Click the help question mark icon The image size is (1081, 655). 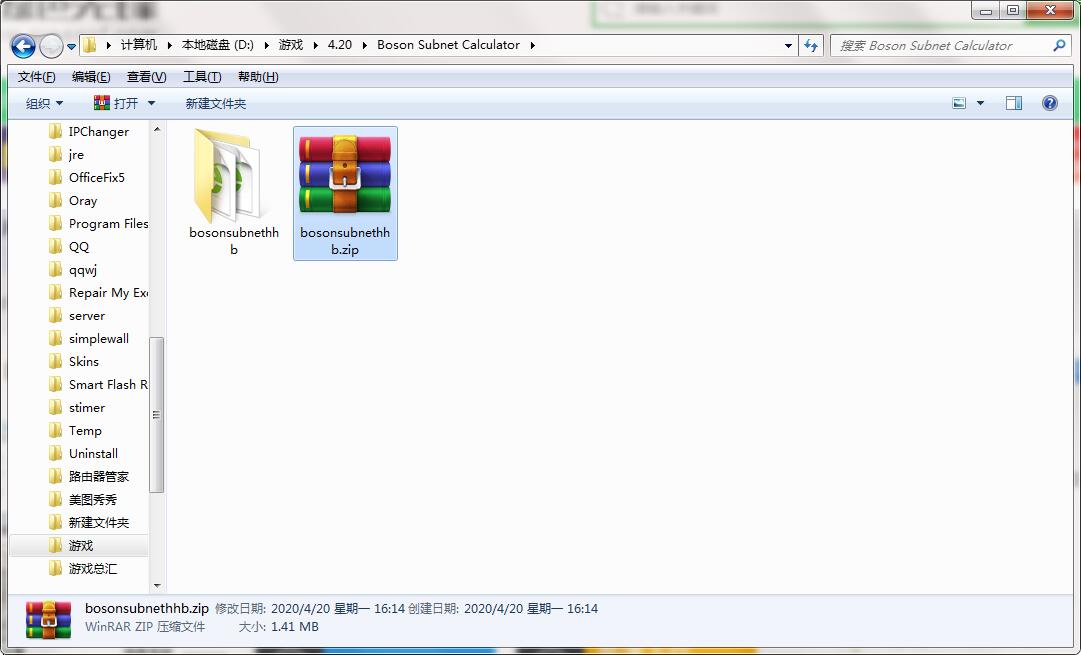pyautogui.click(x=1049, y=103)
